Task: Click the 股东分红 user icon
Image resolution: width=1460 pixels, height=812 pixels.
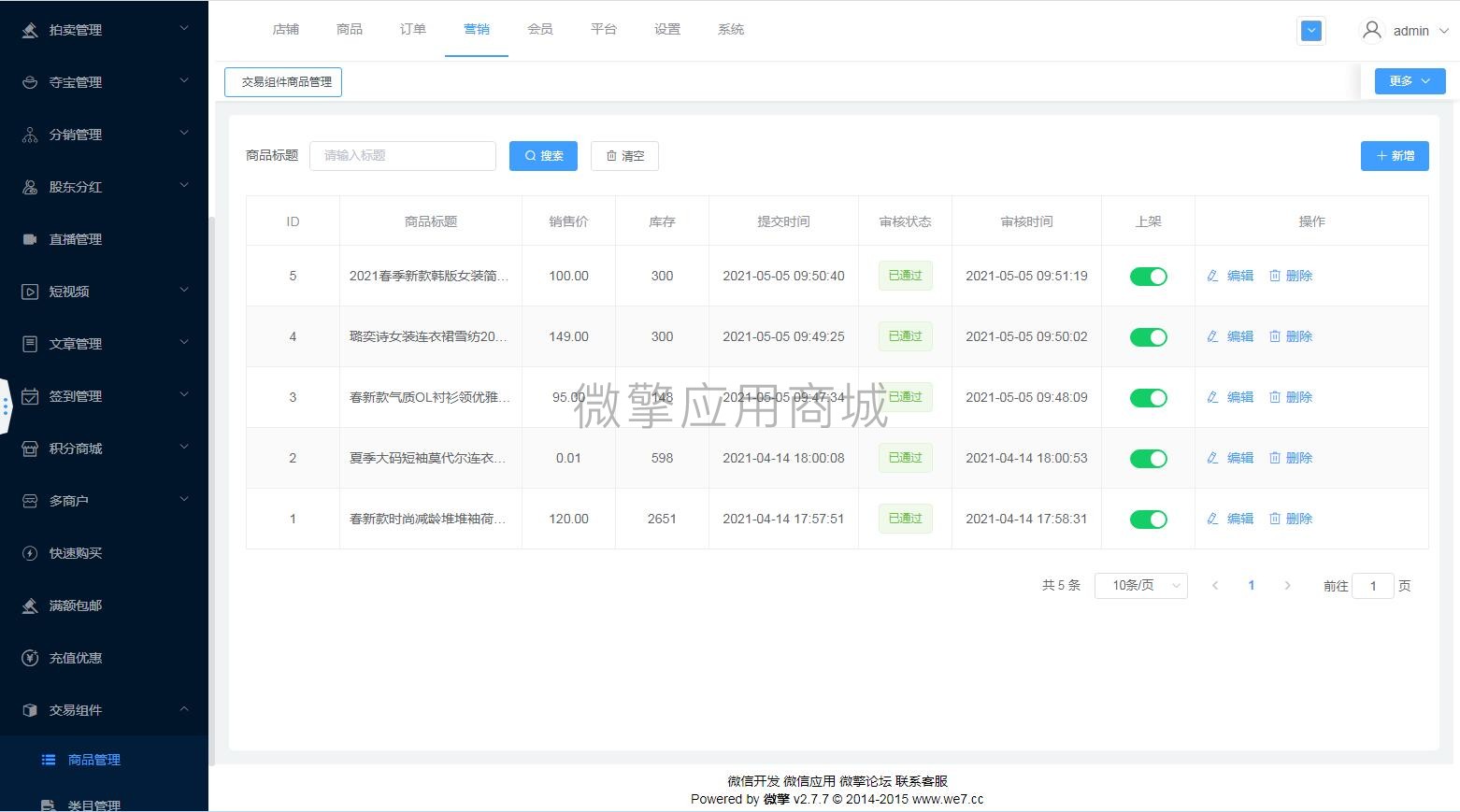Action: point(30,187)
